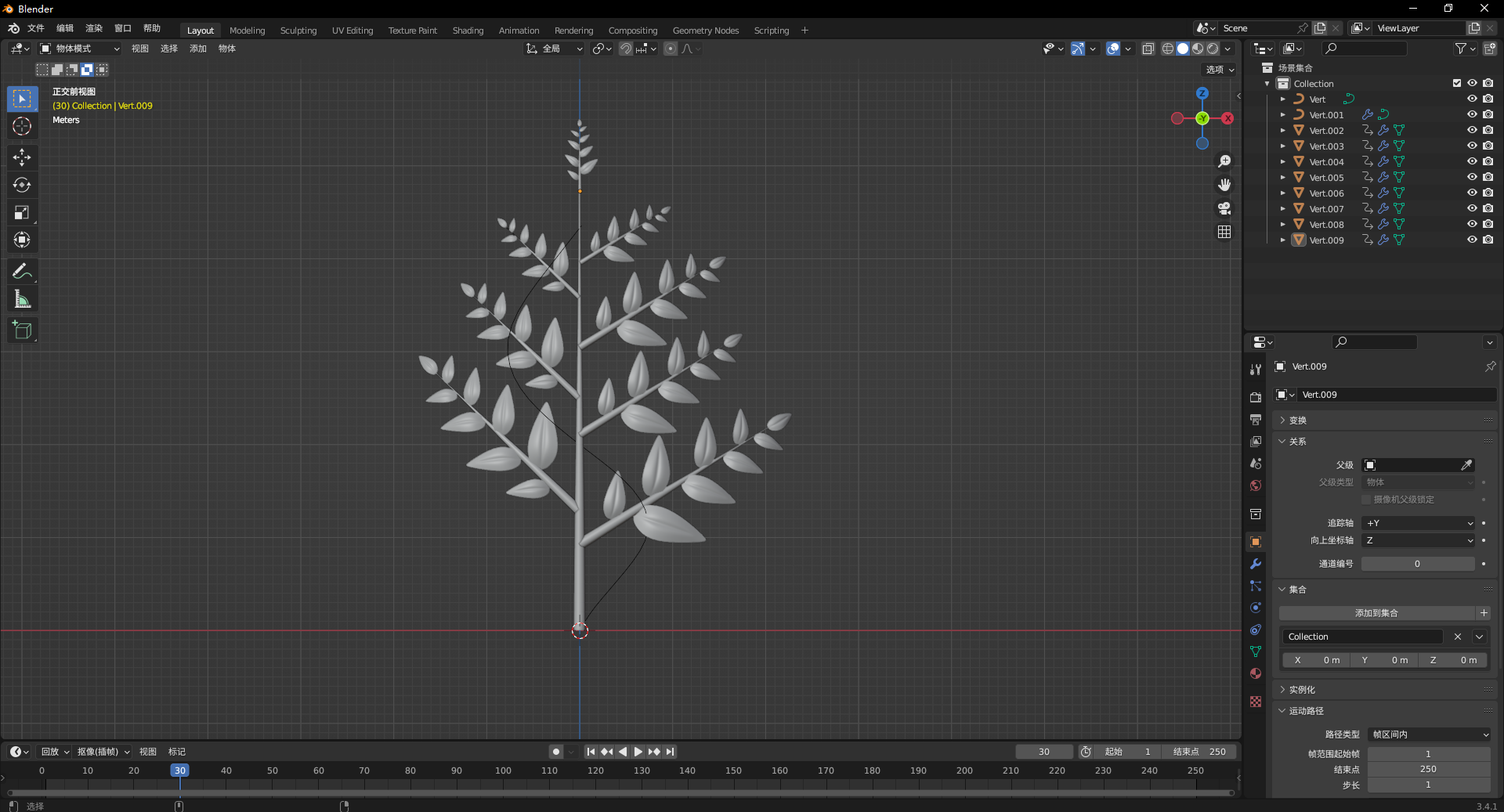Click the 通道编号 value field
Viewport: 1504px width, 812px height.
tap(1417, 564)
